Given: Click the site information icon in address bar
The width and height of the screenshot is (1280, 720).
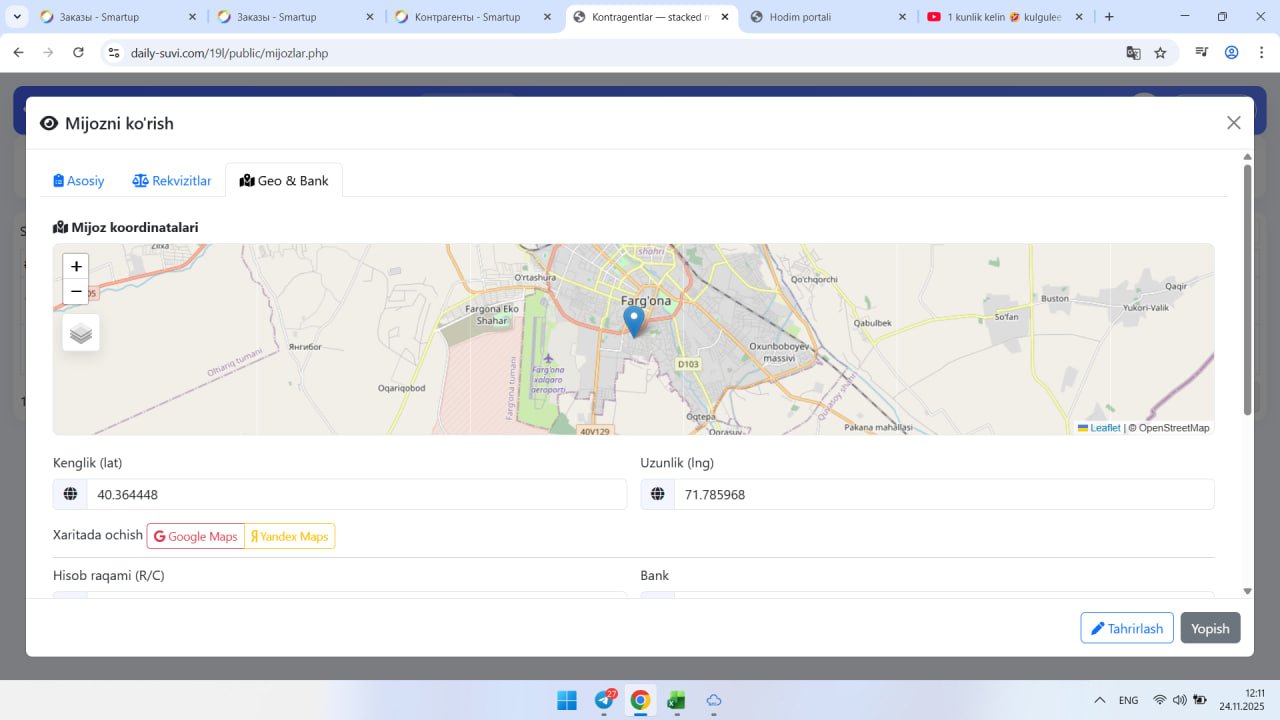Looking at the screenshot, I should (x=114, y=53).
